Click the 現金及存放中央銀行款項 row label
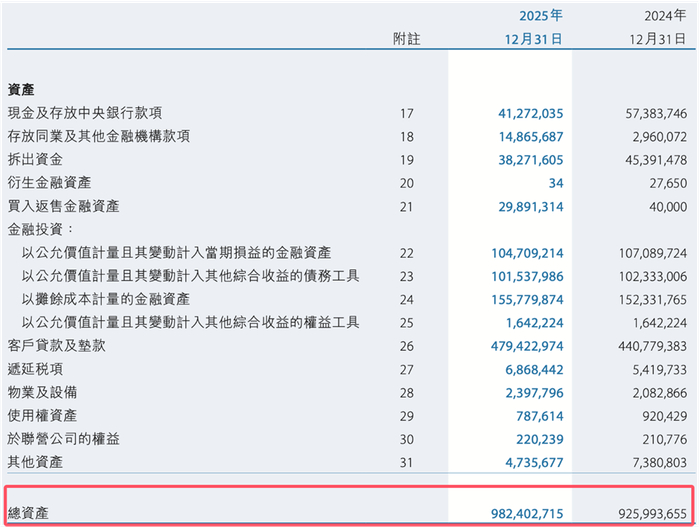Screen dimensions: 700x528 pyautogui.click(x=85, y=113)
